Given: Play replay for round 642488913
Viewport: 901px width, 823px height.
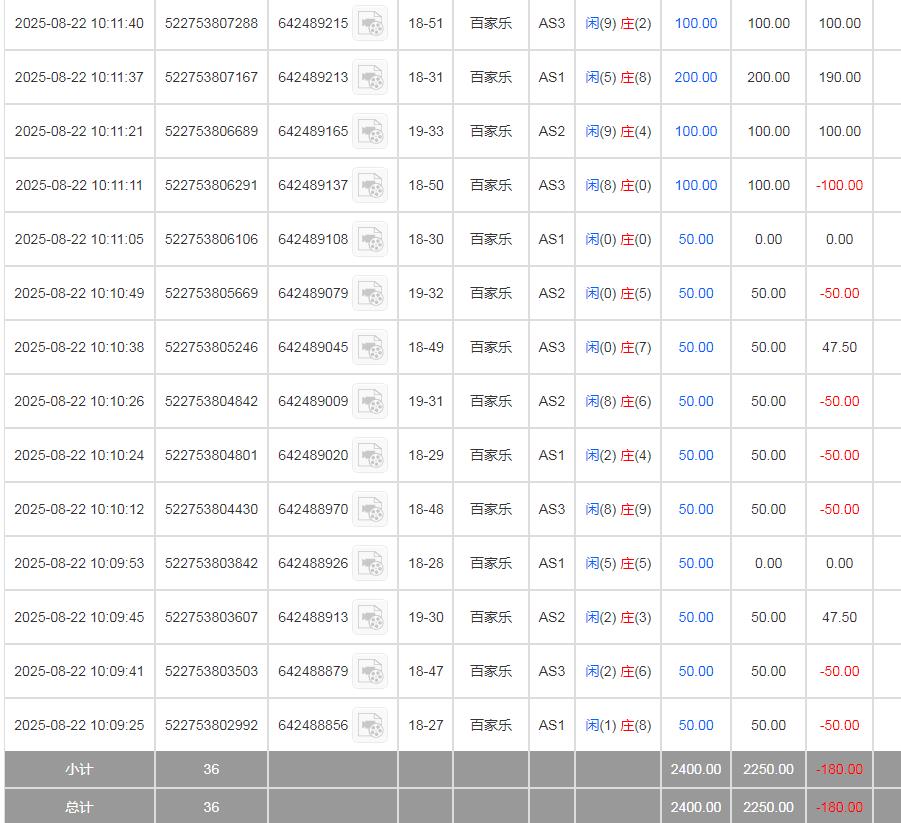Looking at the screenshot, I should (371, 617).
